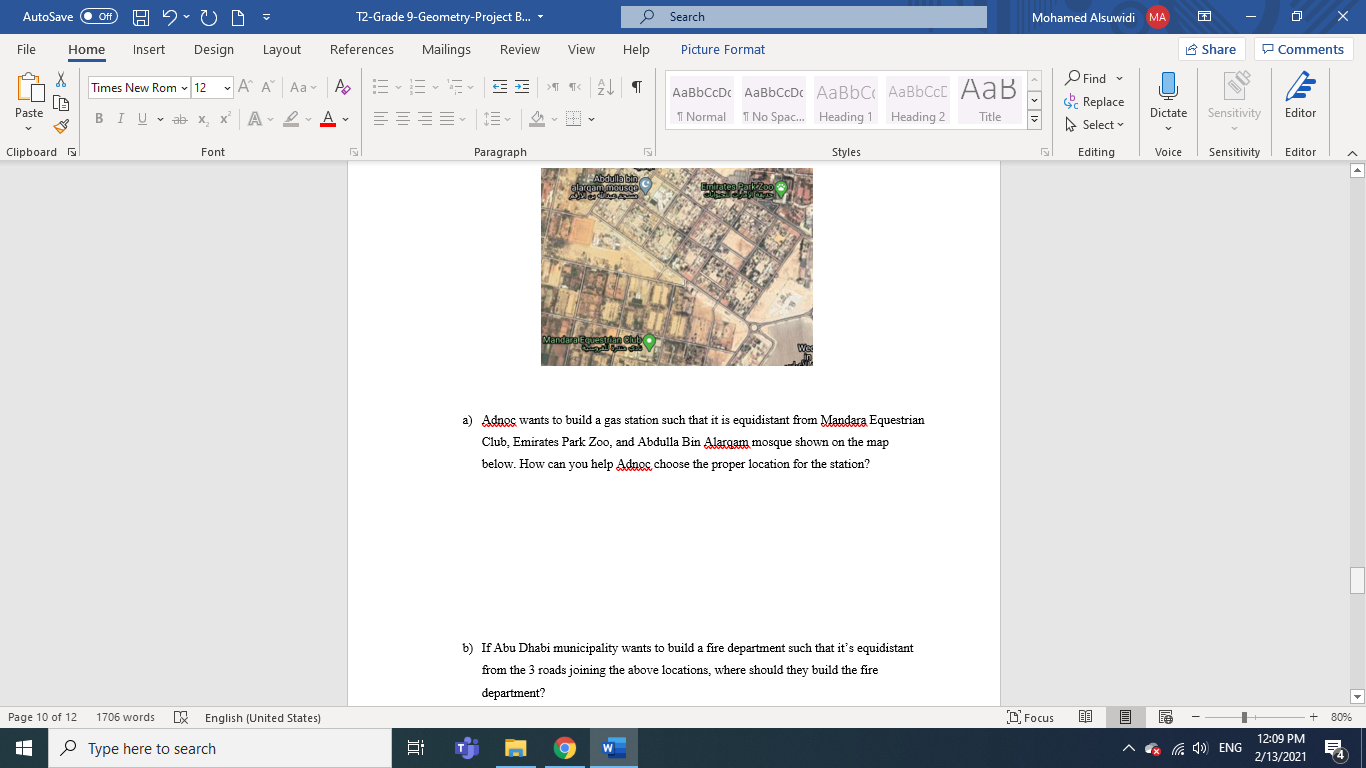Viewport: 1366px width, 768px height.
Task: Select the map image in the document
Action: [x=676, y=266]
